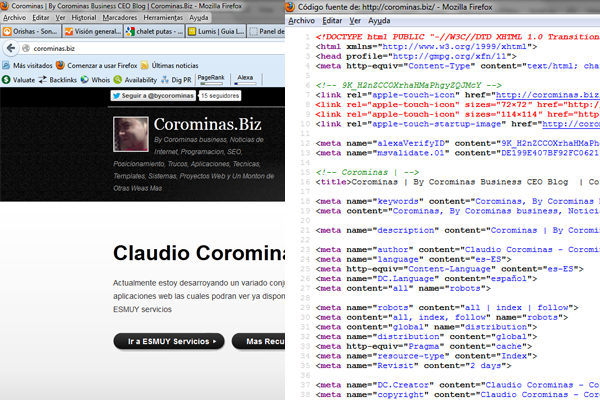Switch to the Visión general tab
The width and height of the screenshot is (600, 400).
[93, 31]
